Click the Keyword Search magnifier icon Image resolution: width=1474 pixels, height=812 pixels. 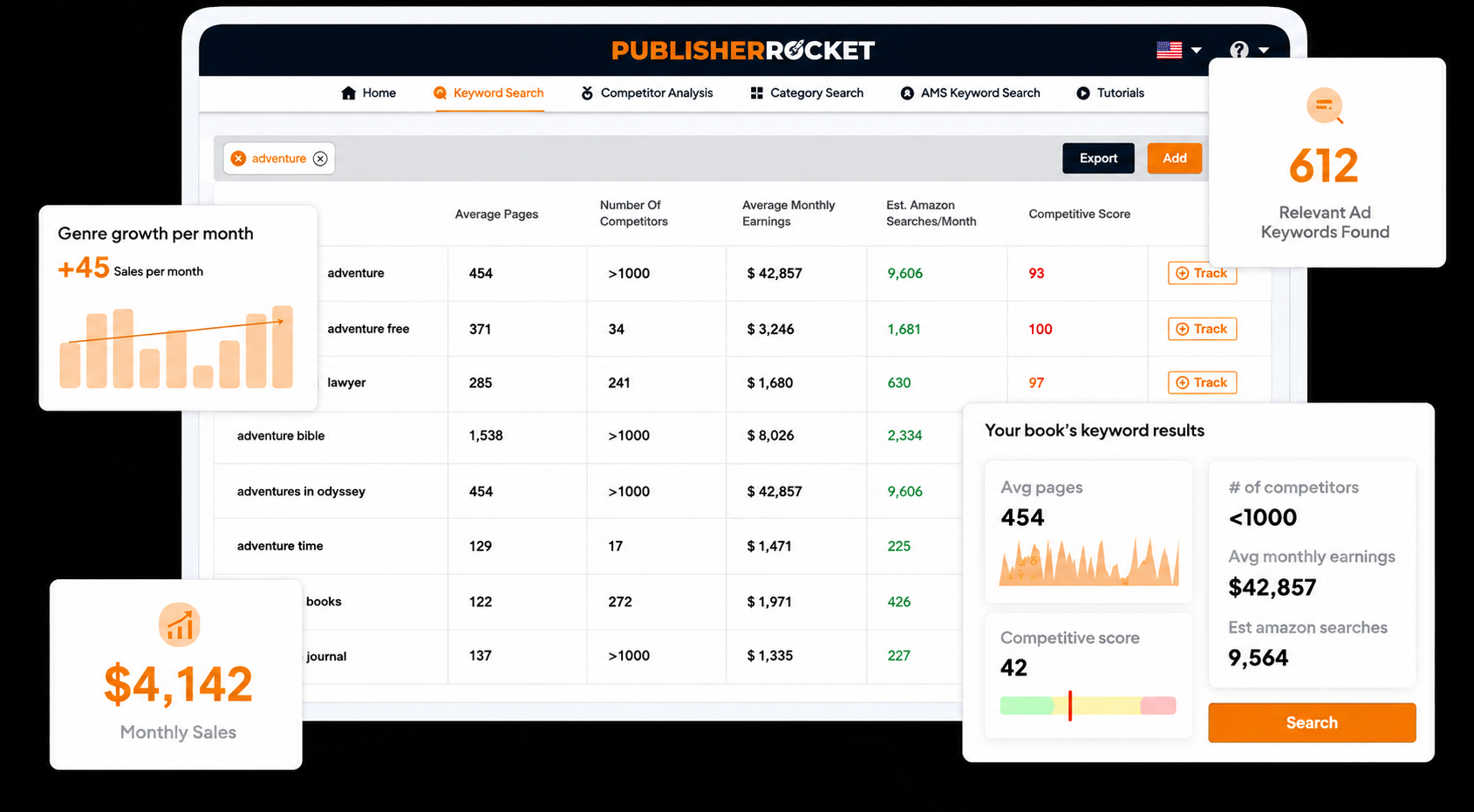click(440, 93)
